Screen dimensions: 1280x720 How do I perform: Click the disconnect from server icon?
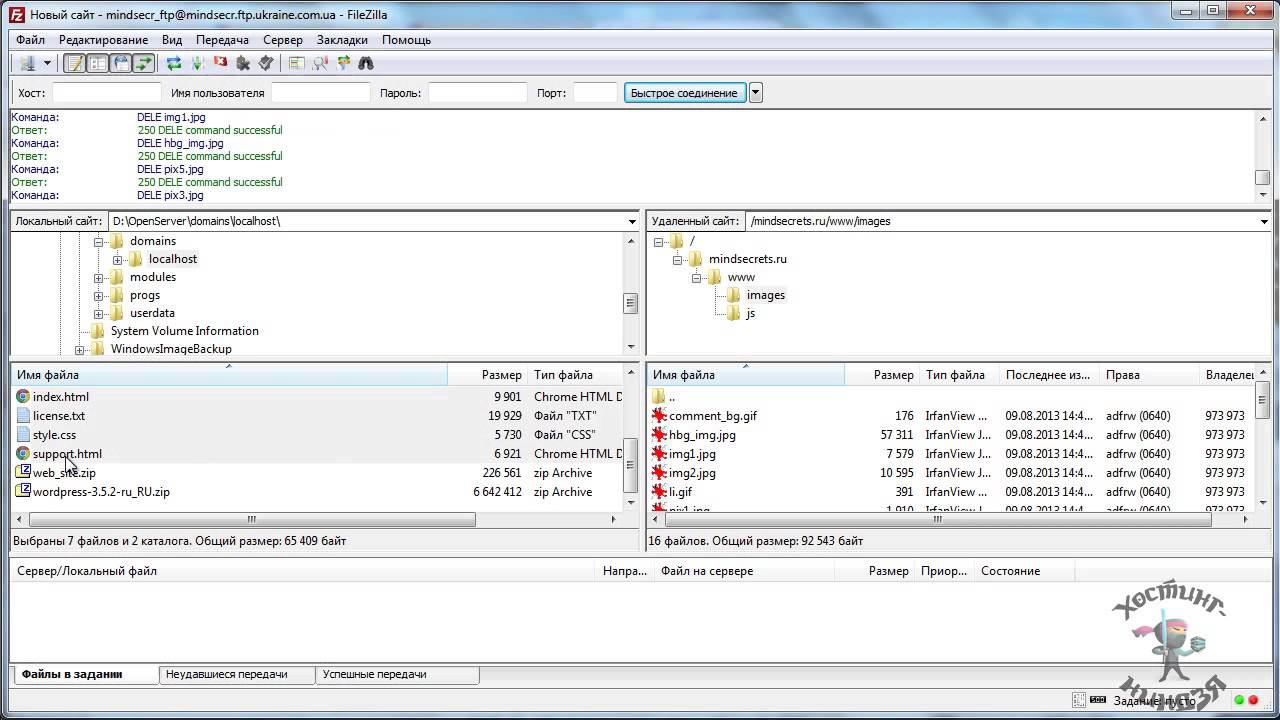click(x=243, y=63)
